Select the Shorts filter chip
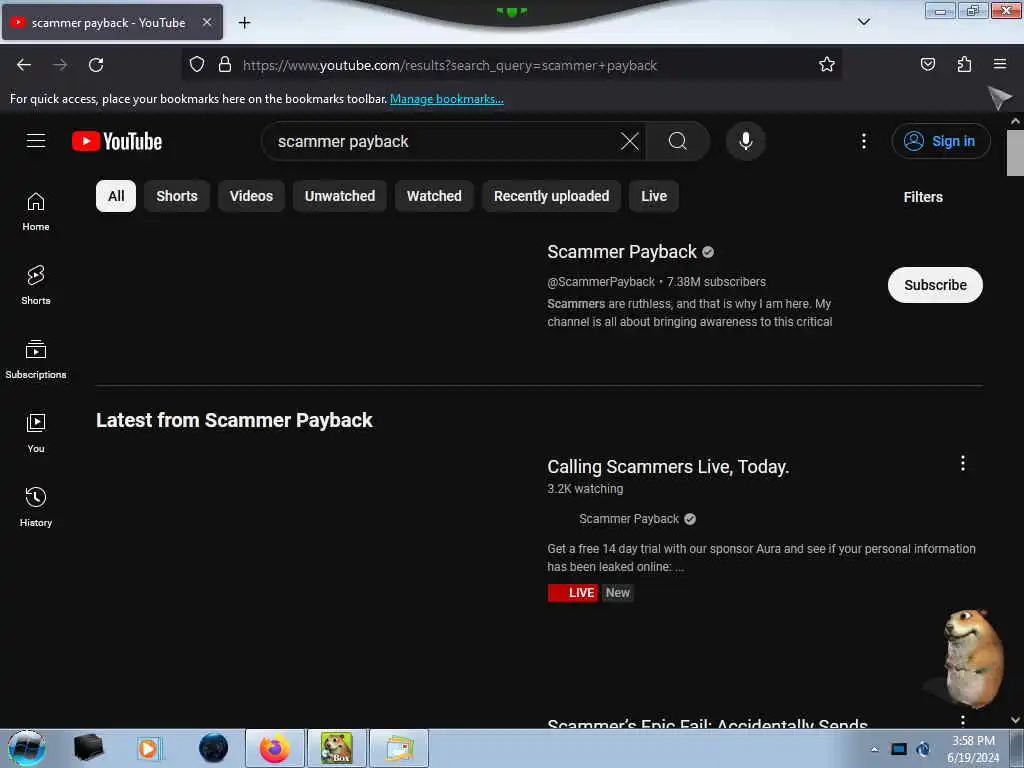The image size is (1024, 768). coord(176,196)
